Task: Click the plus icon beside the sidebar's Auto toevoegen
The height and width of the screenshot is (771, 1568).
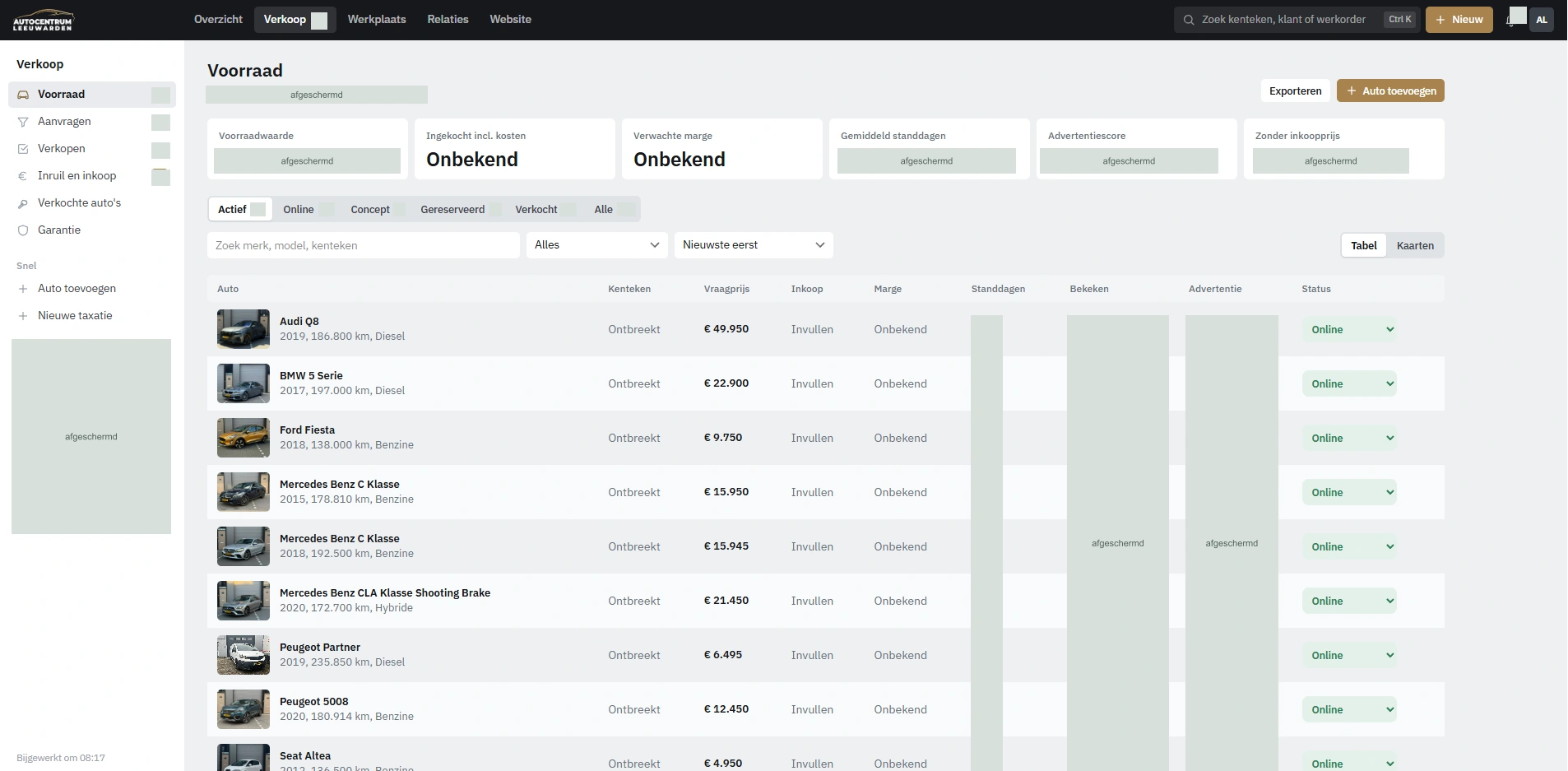Action: click(x=23, y=289)
